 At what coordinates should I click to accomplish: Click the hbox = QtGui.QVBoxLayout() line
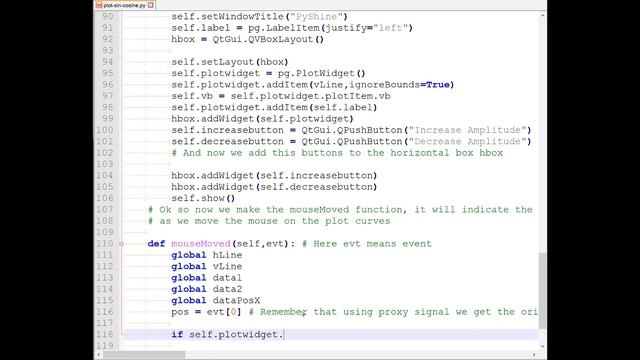(x=247, y=39)
